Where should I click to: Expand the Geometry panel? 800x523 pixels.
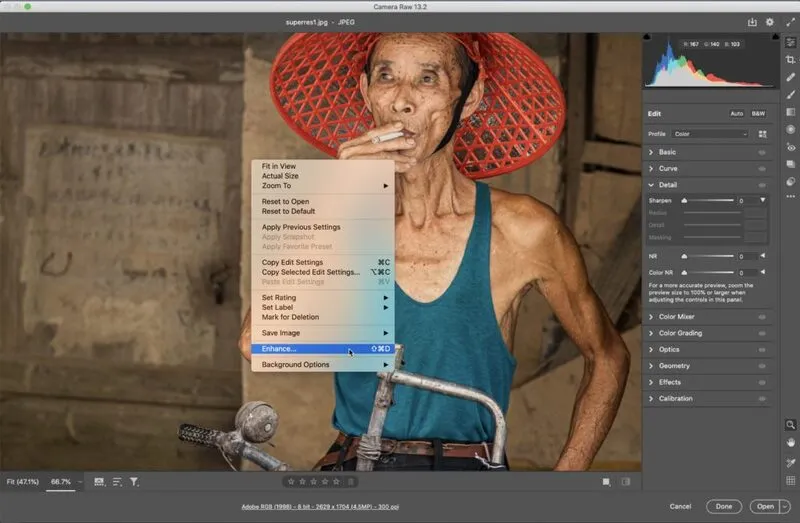coord(651,366)
